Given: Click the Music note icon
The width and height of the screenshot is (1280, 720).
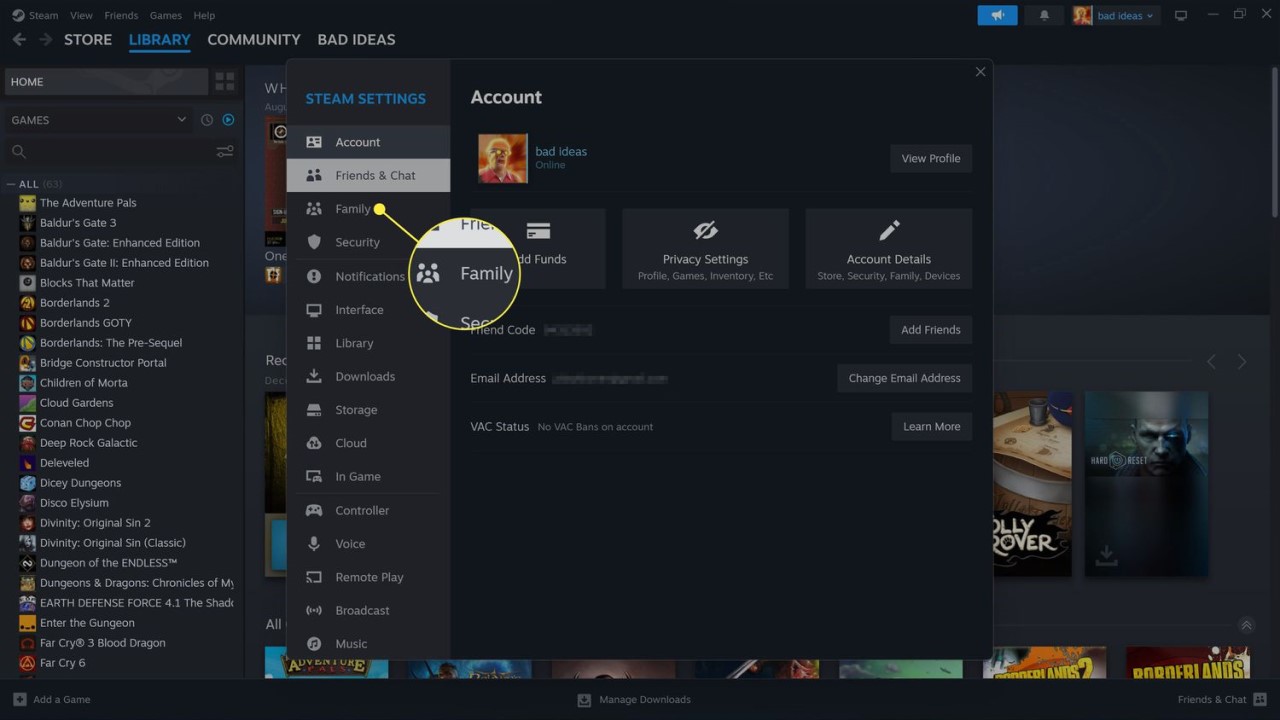Looking at the screenshot, I should tap(314, 644).
